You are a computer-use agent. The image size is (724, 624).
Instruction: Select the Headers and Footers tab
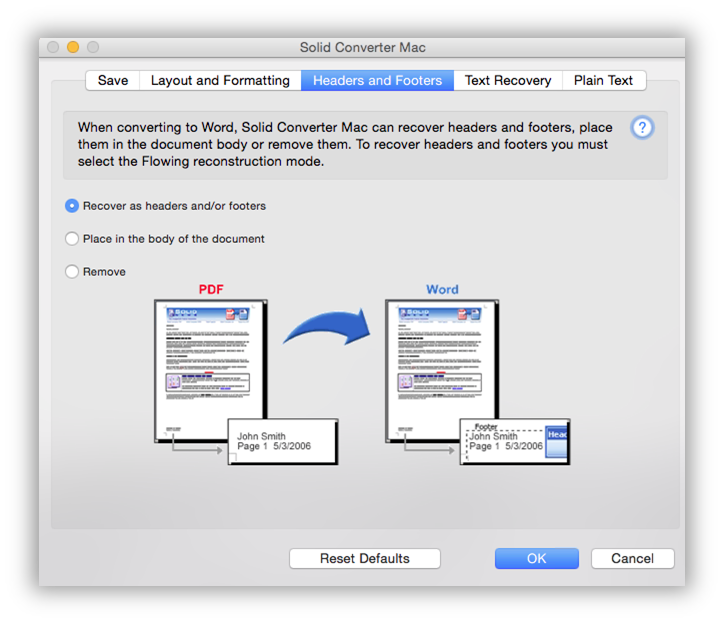(377, 81)
